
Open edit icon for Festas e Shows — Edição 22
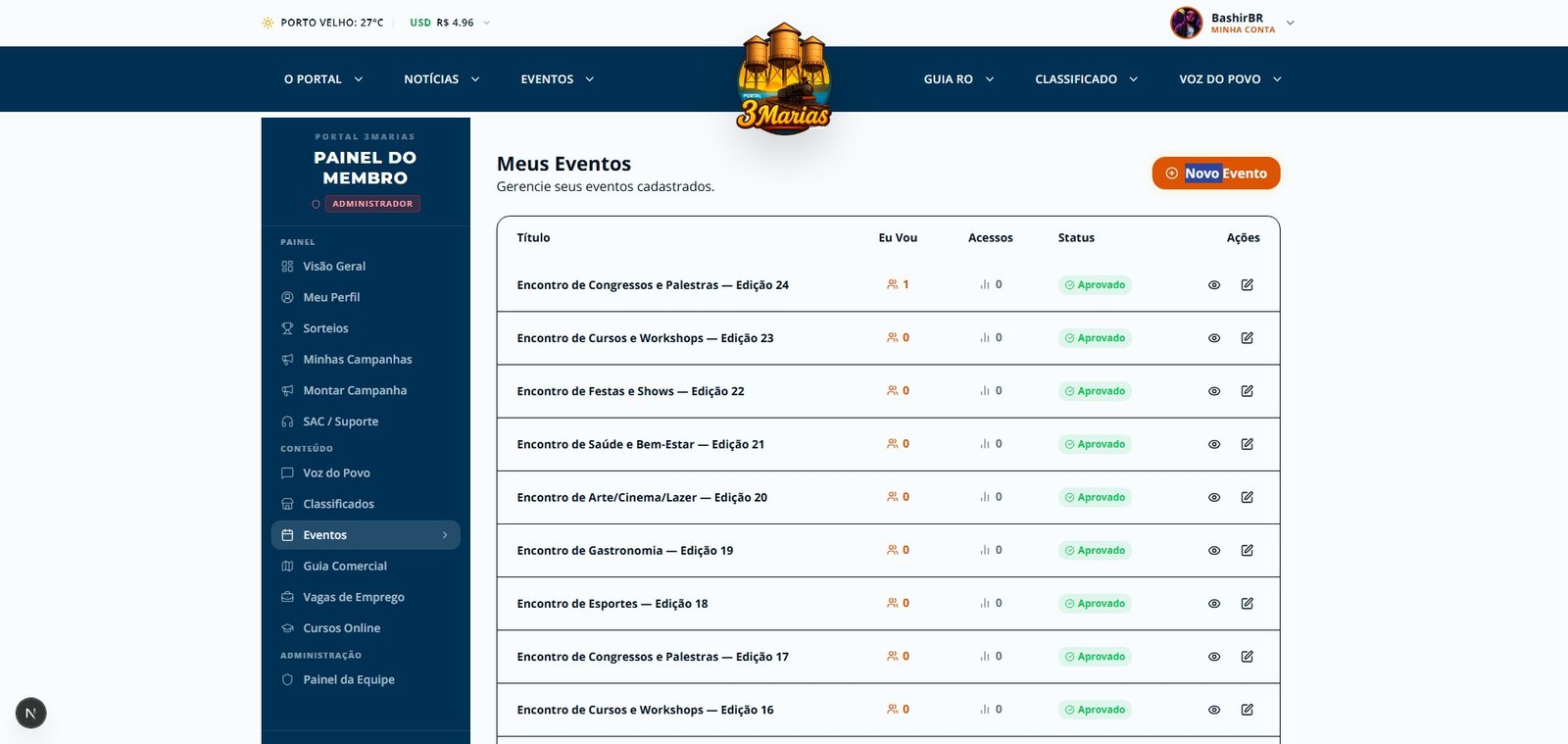(1248, 391)
